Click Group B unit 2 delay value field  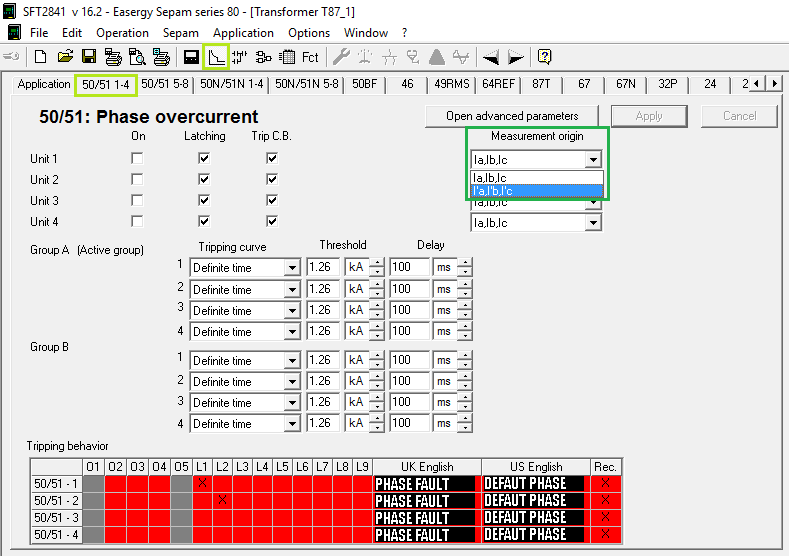410,381
